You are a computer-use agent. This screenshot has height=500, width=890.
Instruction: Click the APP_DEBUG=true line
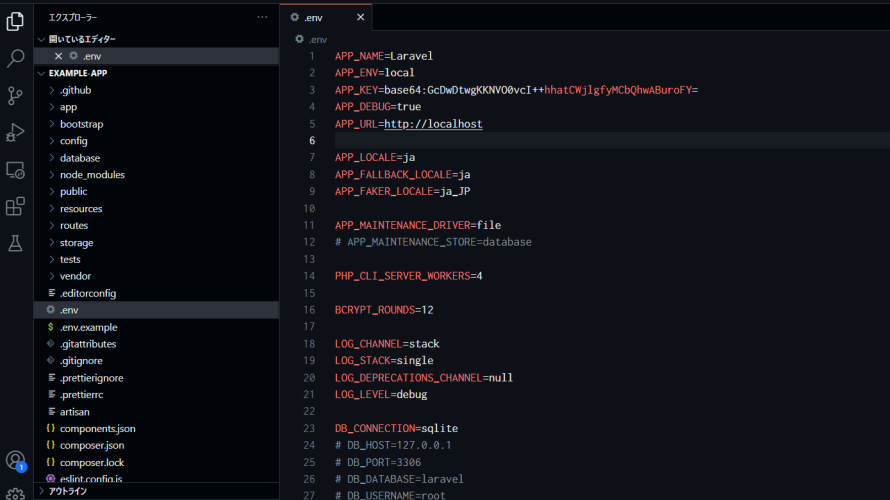tap(378, 107)
